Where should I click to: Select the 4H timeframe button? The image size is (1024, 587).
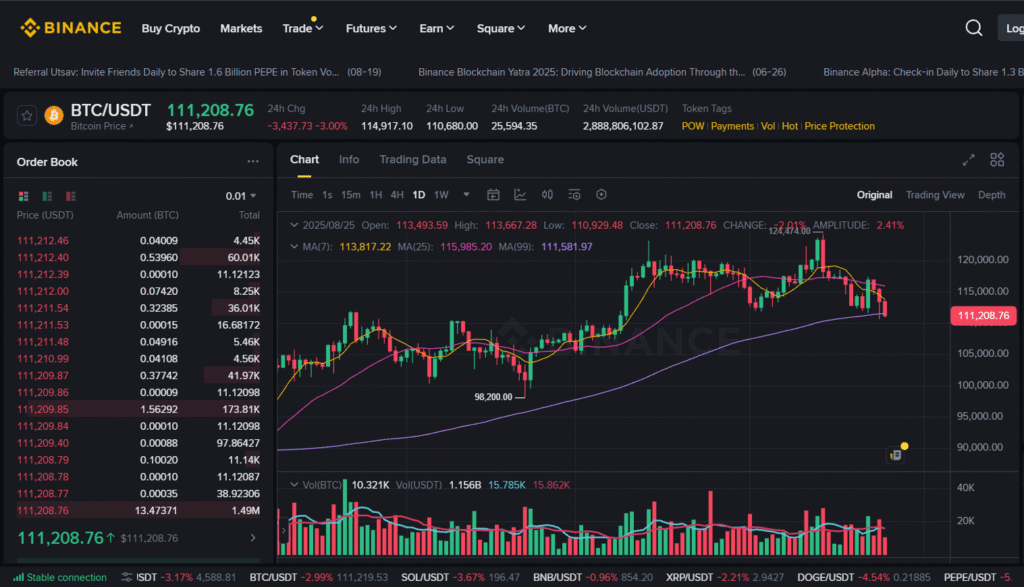pos(397,195)
